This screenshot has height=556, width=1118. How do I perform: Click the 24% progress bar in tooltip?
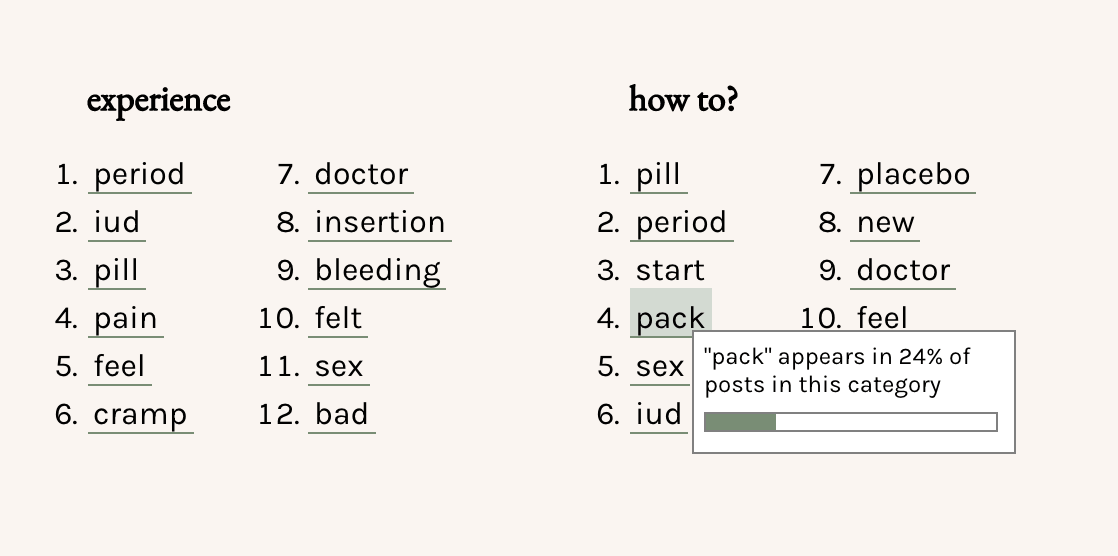coord(850,422)
